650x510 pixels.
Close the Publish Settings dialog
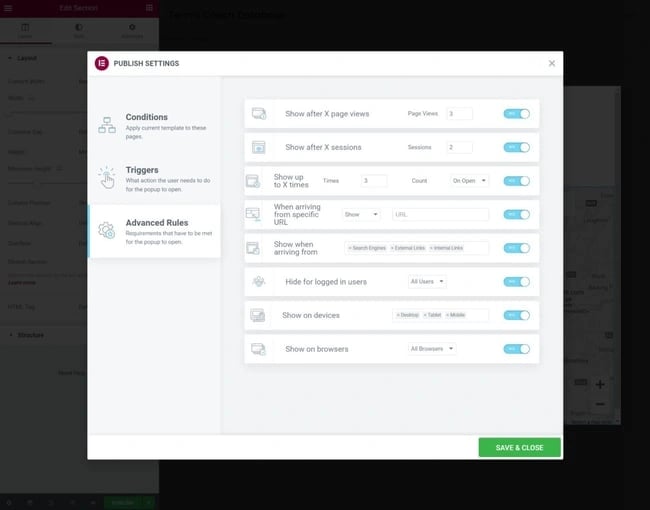coord(551,63)
